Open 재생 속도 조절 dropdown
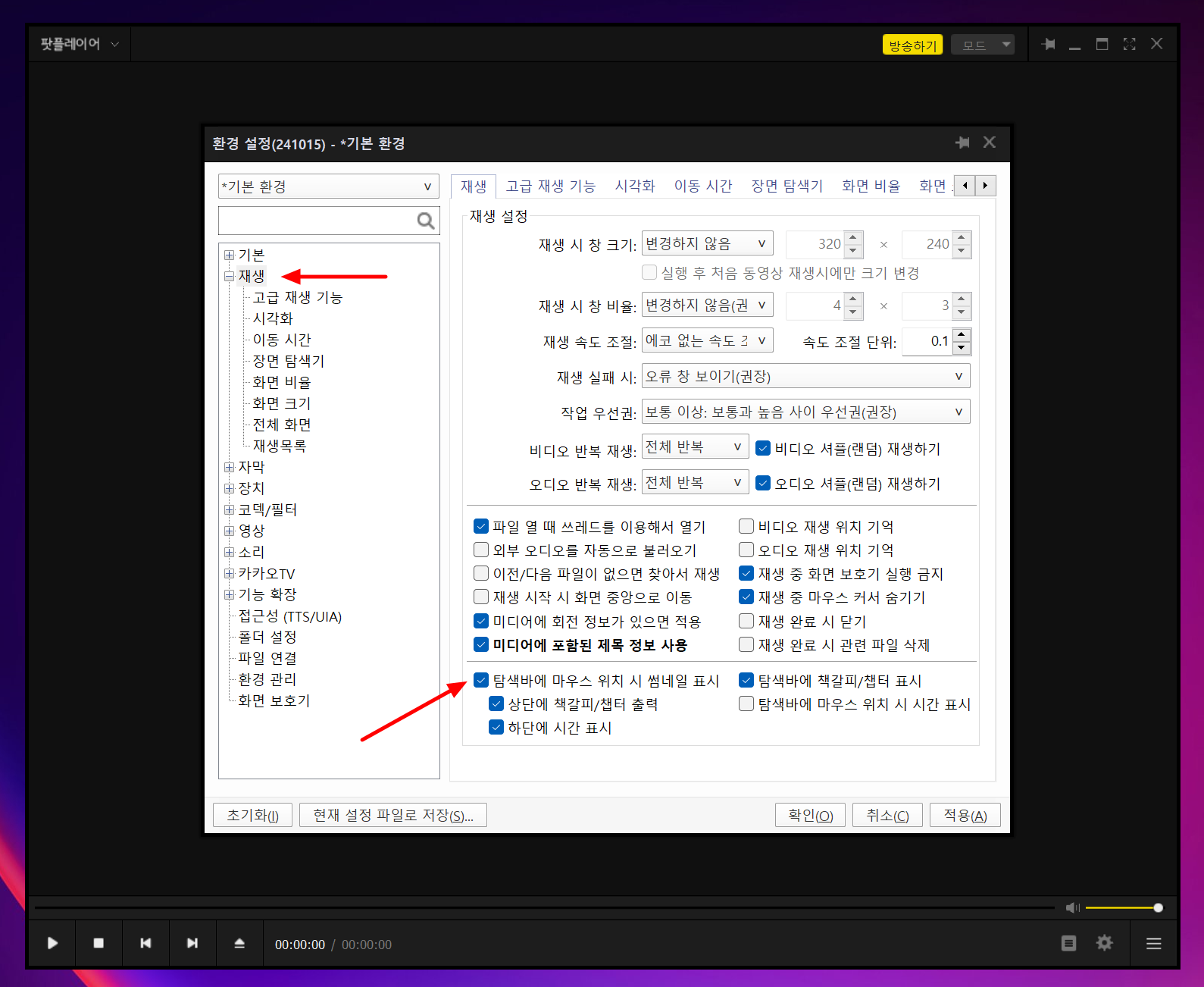This screenshot has height=987, width=1204. 708,340
